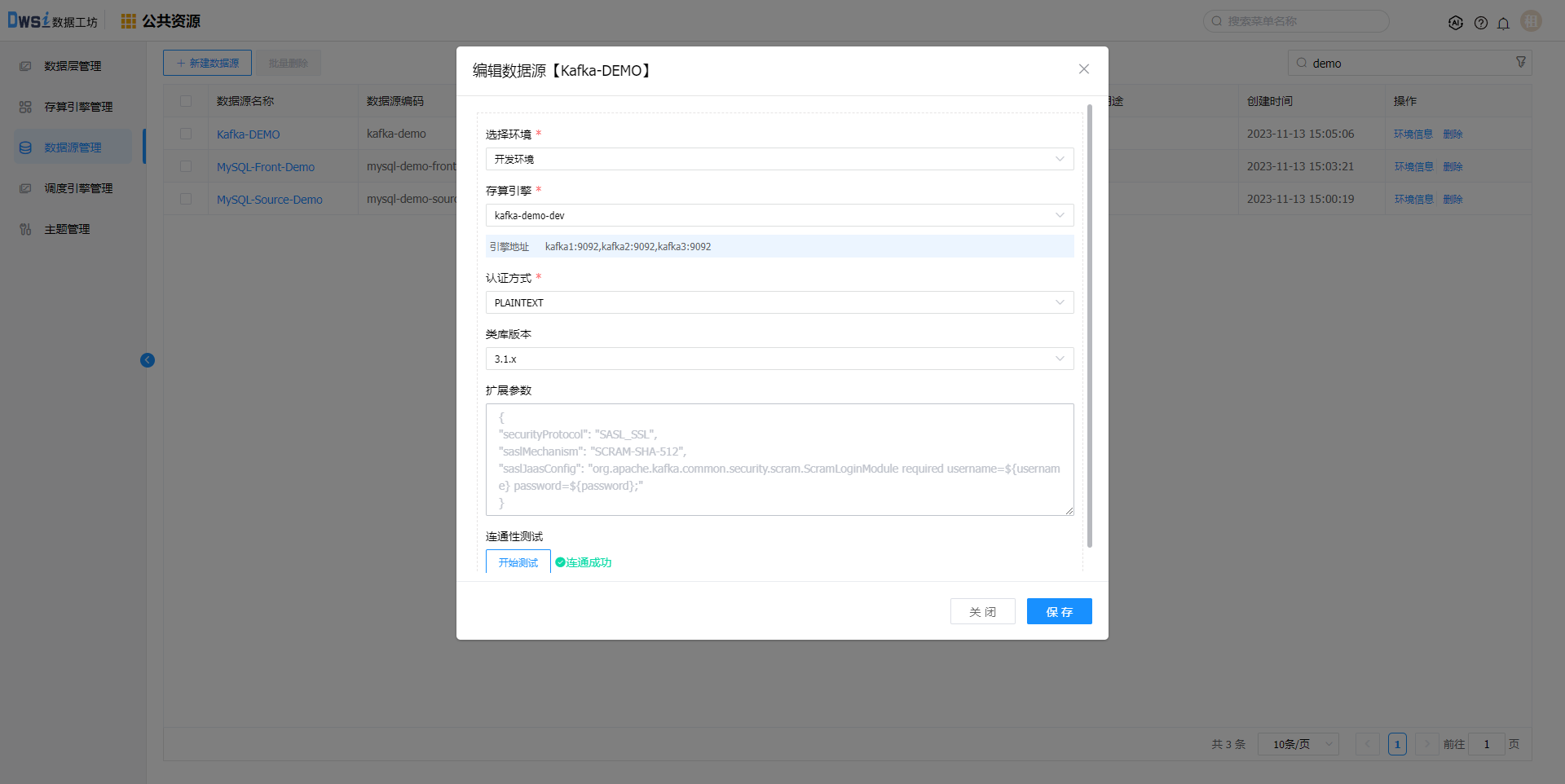The height and width of the screenshot is (784, 1565).
Task: Click 环境信息 in the 15:05:06 row
Action: coord(1413,134)
